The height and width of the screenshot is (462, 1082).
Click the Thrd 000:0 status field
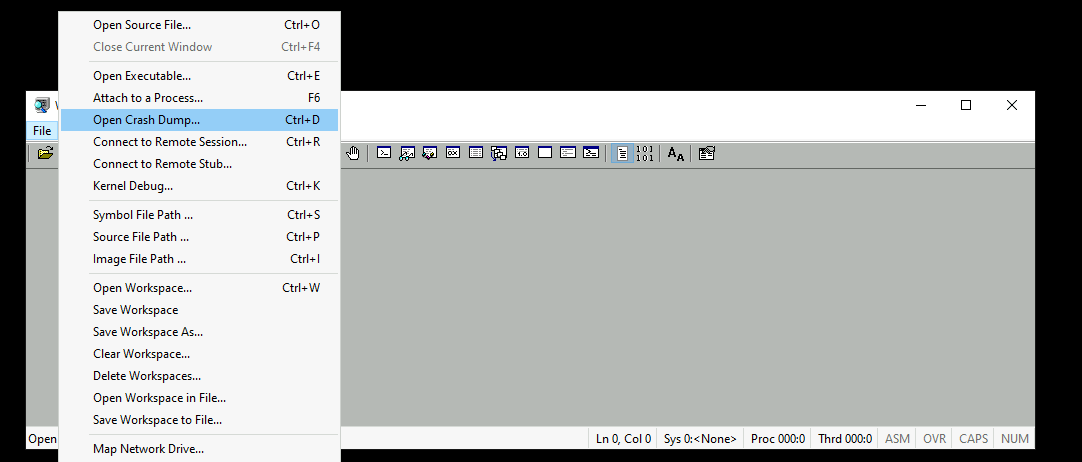tap(845, 439)
